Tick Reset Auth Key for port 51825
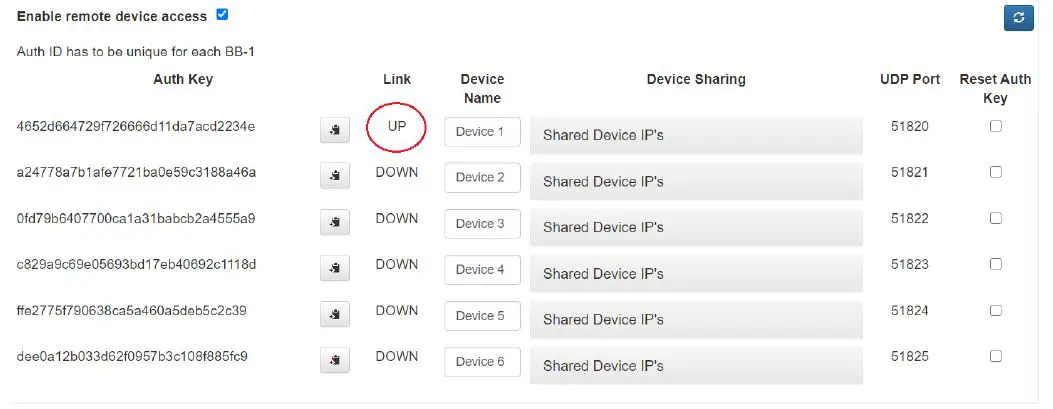This screenshot has width=1053, height=409. coord(995,356)
